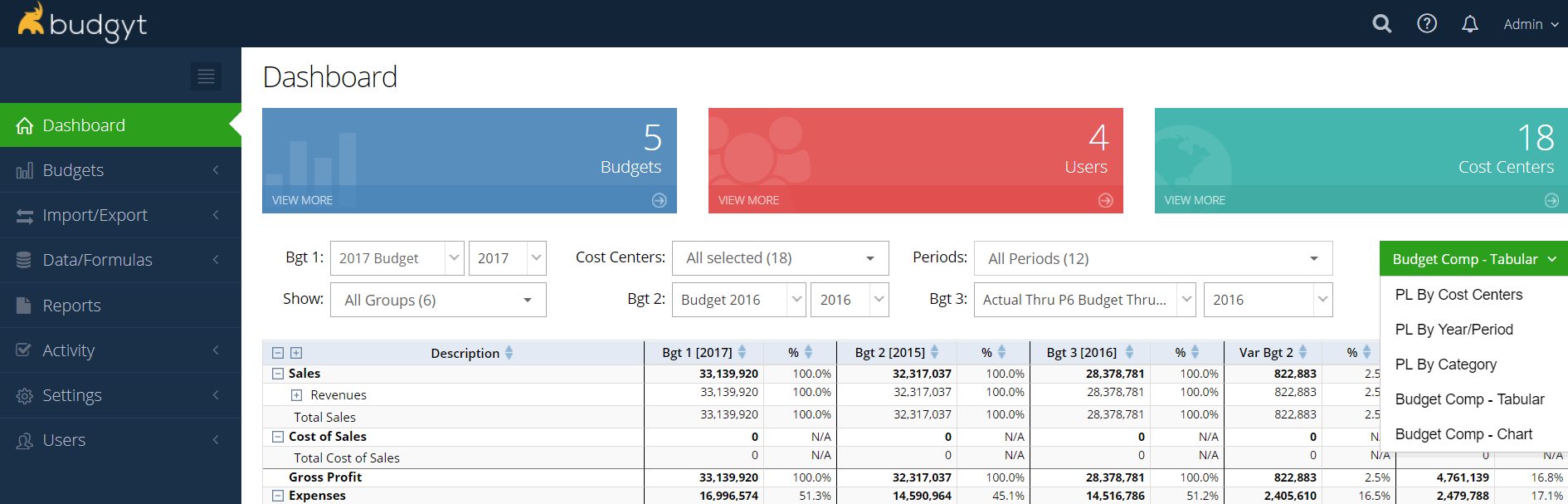
Task: Select PL By Cost Centers option
Action: [1458, 295]
